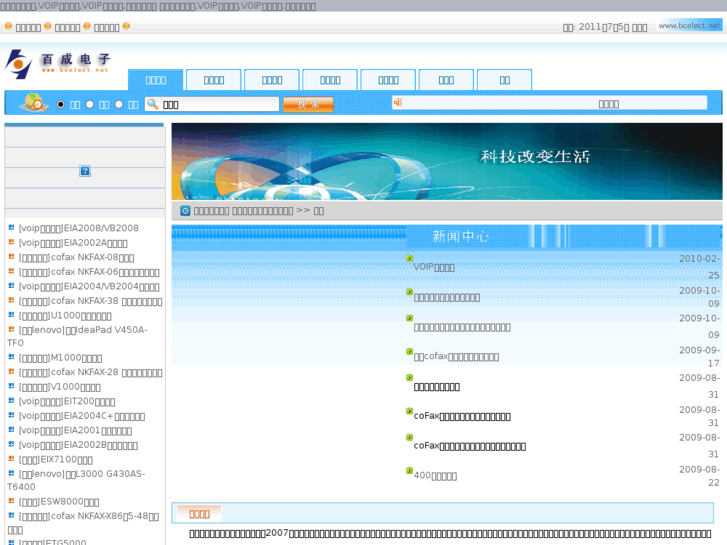Click bullet icon next to ESW8000 product
This screenshot has height=545, width=727.
tap(11, 500)
